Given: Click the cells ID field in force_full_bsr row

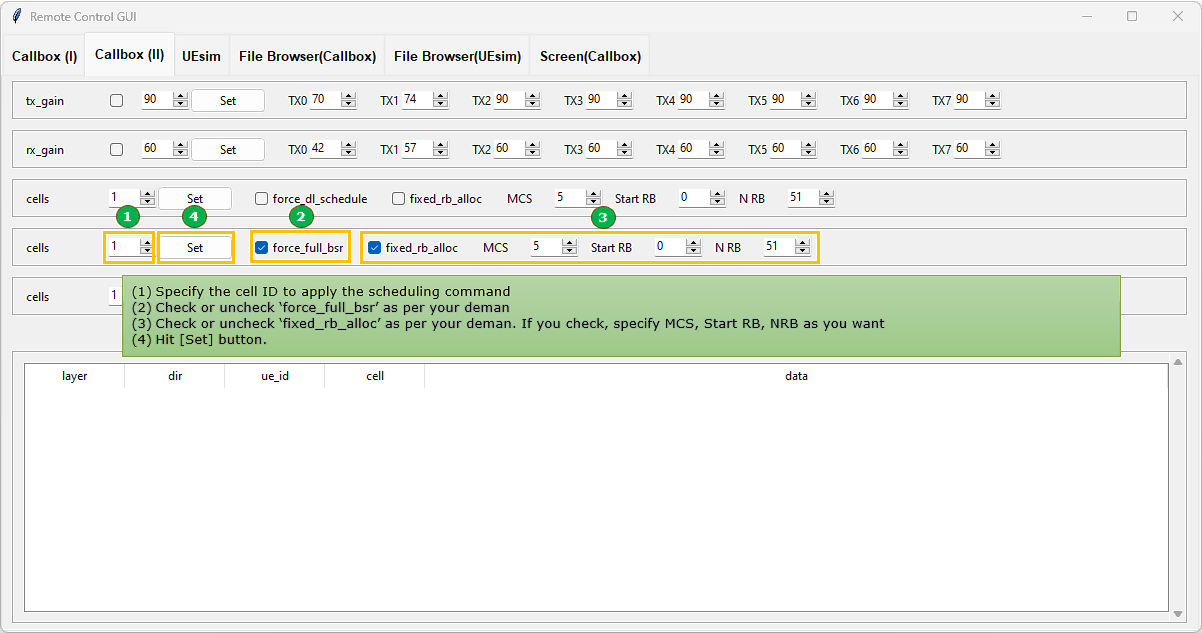Looking at the screenshot, I should [x=124, y=247].
